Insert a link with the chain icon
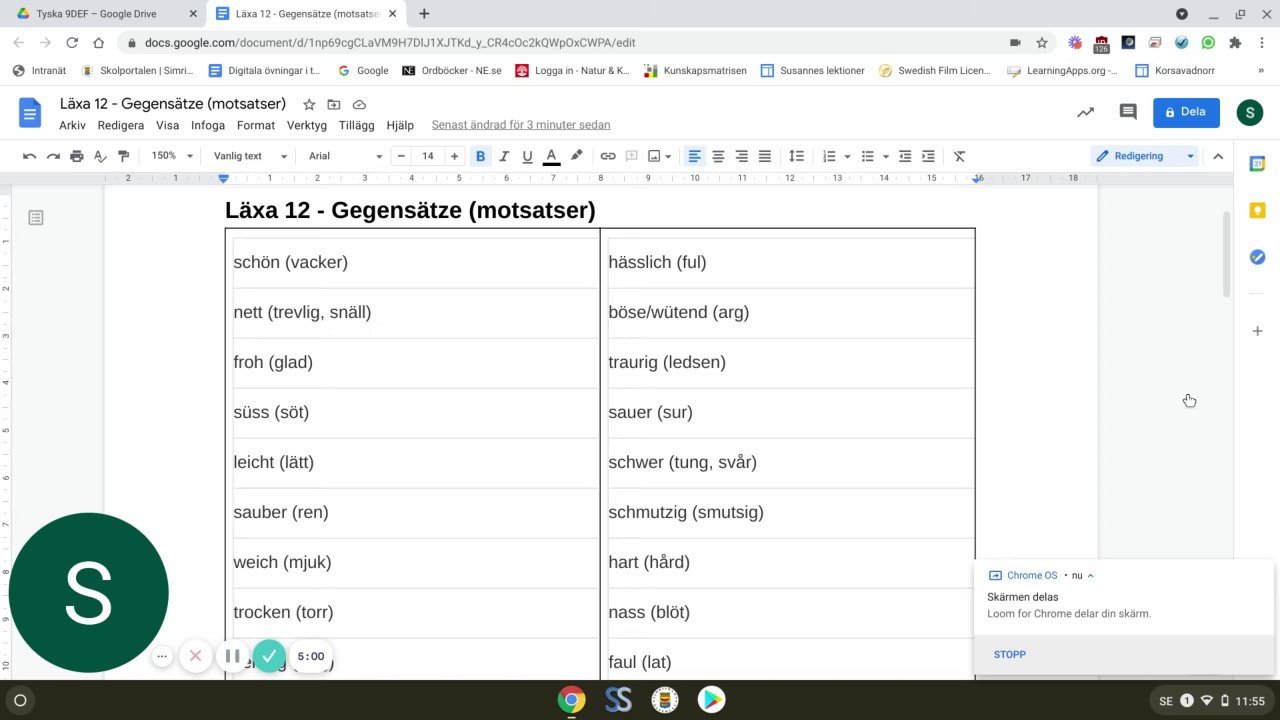 click(608, 156)
